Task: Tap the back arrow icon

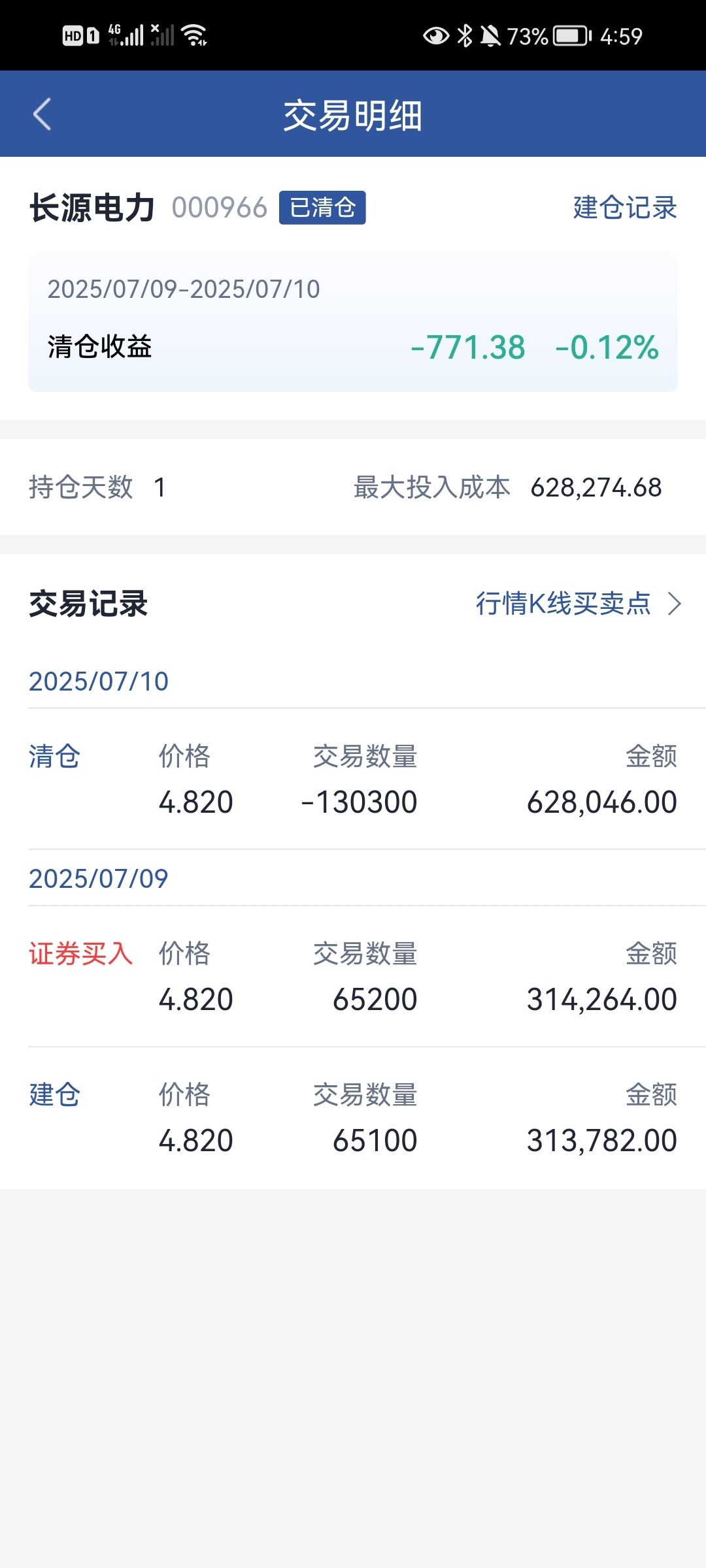Action: click(x=42, y=114)
